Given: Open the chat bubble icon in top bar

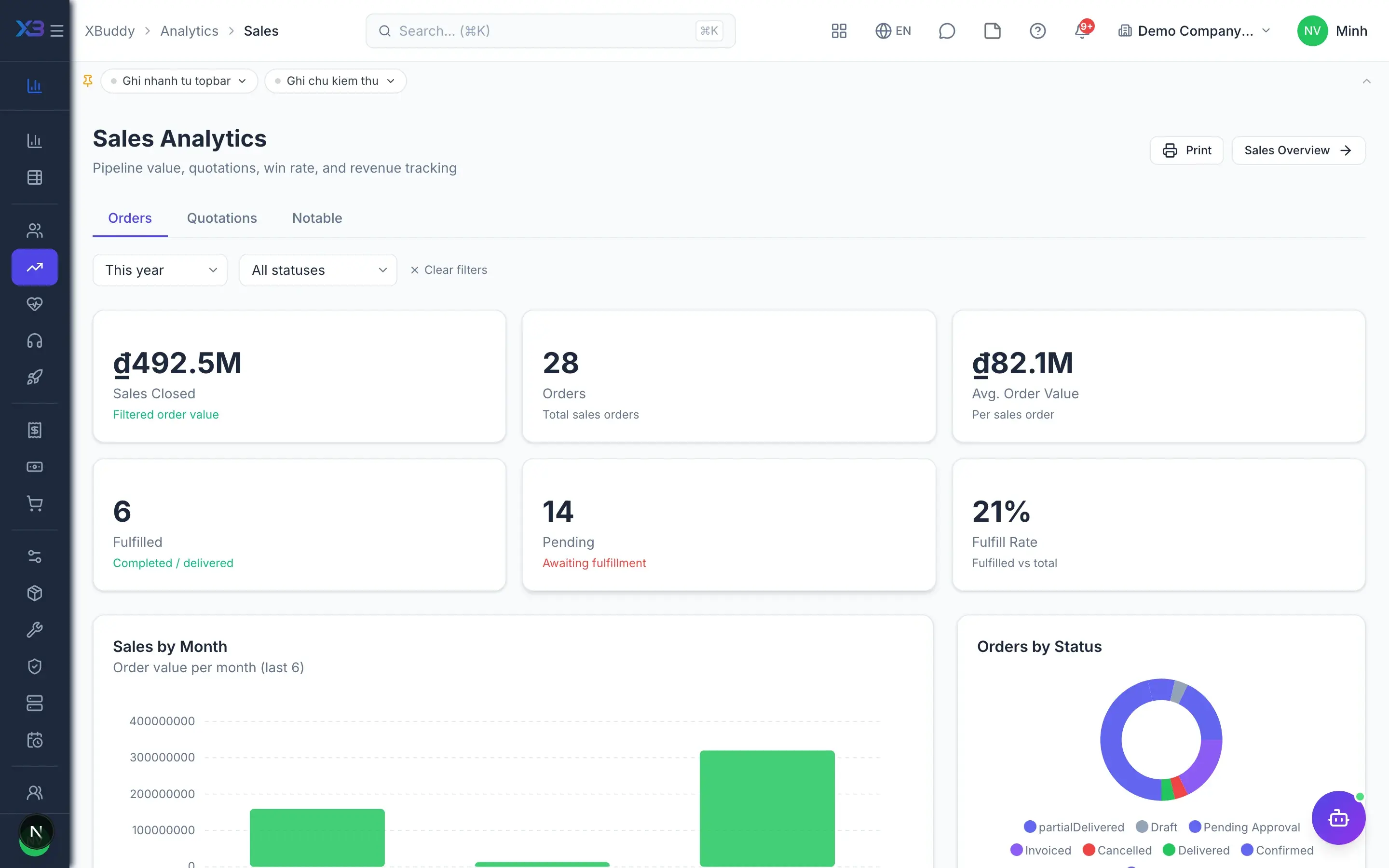Looking at the screenshot, I should coord(946,30).
